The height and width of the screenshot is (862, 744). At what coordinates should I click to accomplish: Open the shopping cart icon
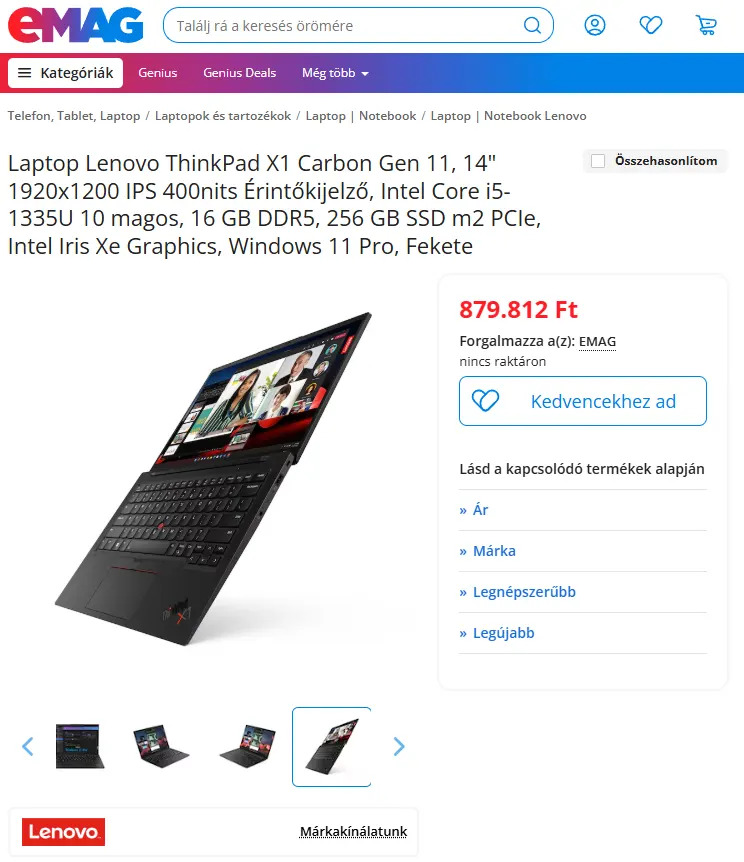click(x=707, y=25)
